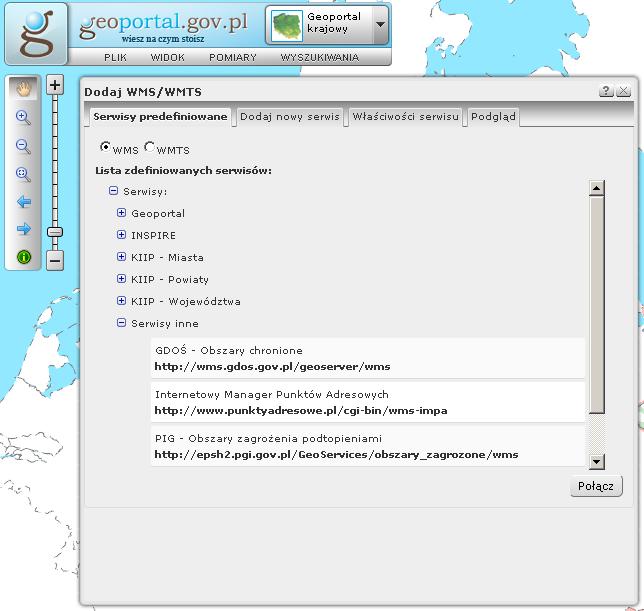Click the KIIP - Miasta label
The width and height of the screenshot is (644, 611).
167,257
